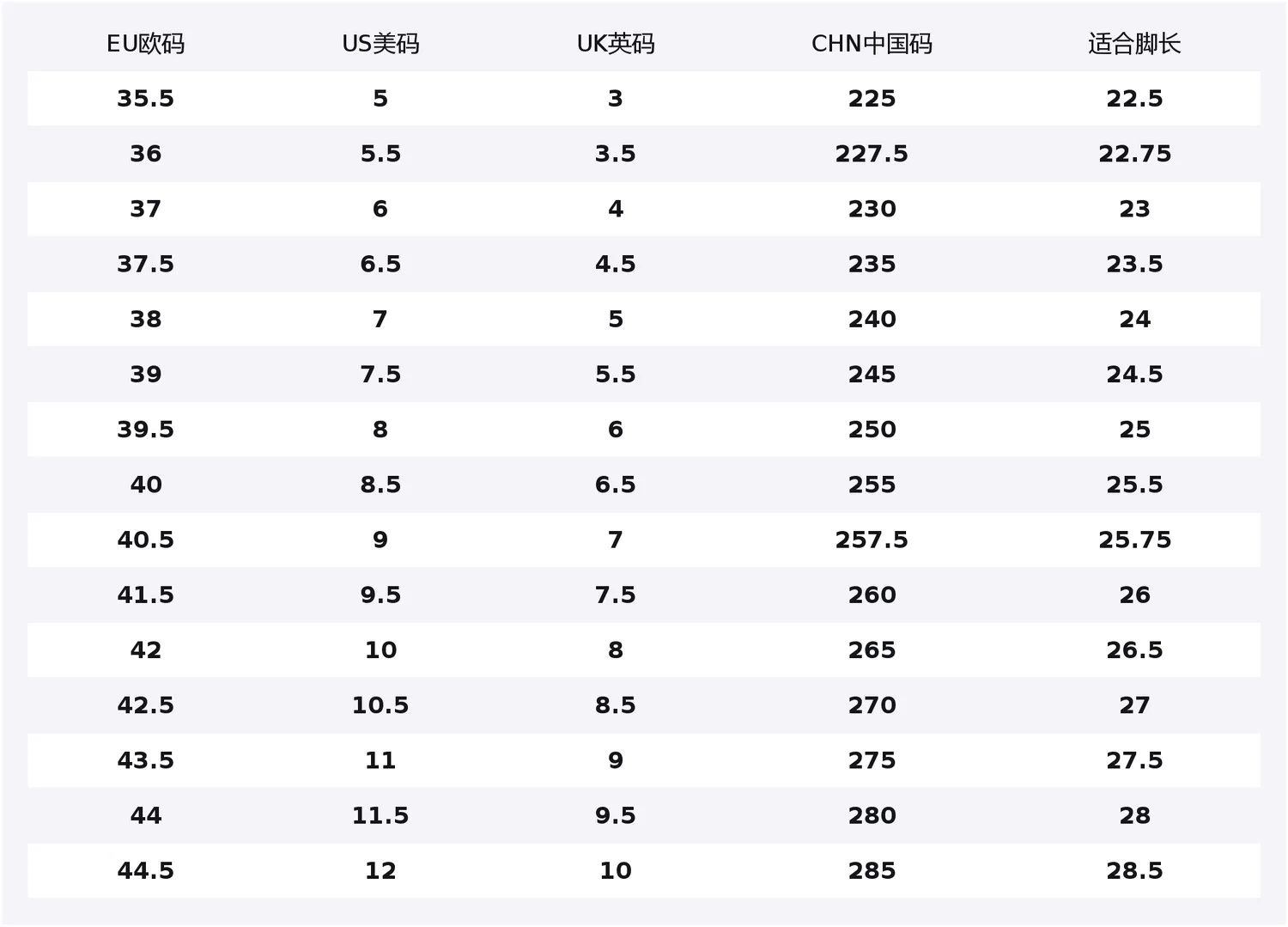Click the 257.5 CHN size cell
The image size is (1288, 927).
tap(872, 540)
